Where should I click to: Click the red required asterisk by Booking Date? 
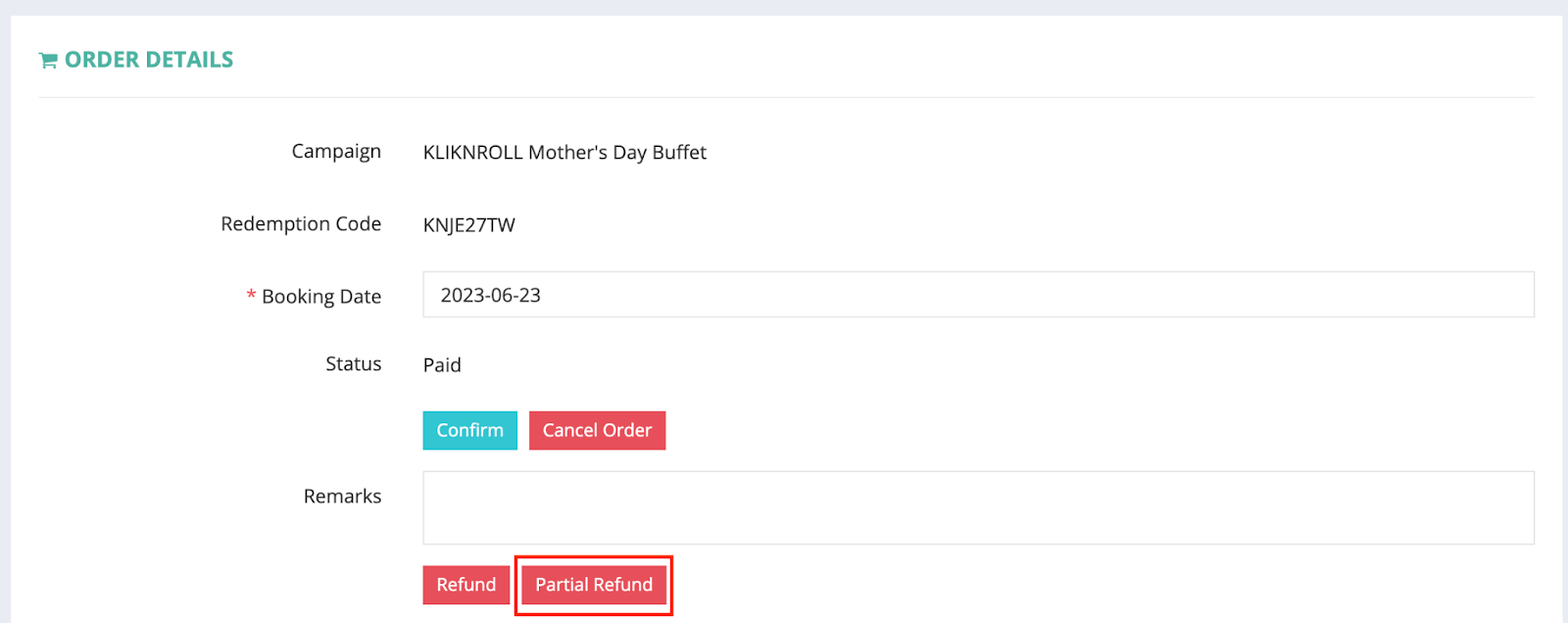pyautogui.click(x=252, y=295)
